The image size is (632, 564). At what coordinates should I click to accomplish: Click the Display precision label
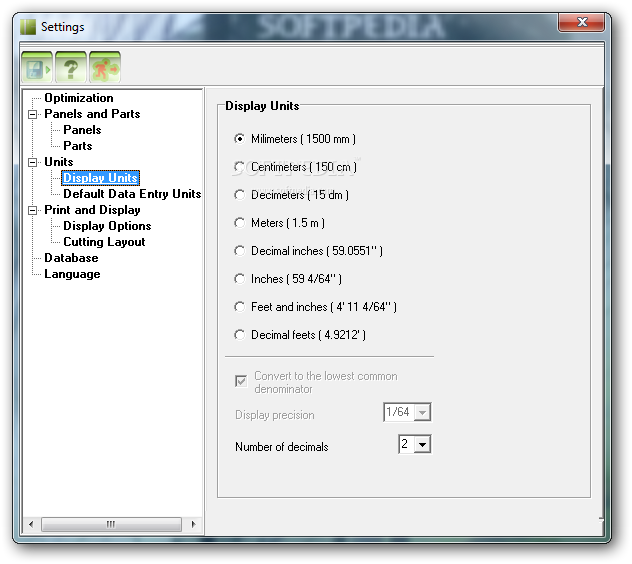coord(274,415)
